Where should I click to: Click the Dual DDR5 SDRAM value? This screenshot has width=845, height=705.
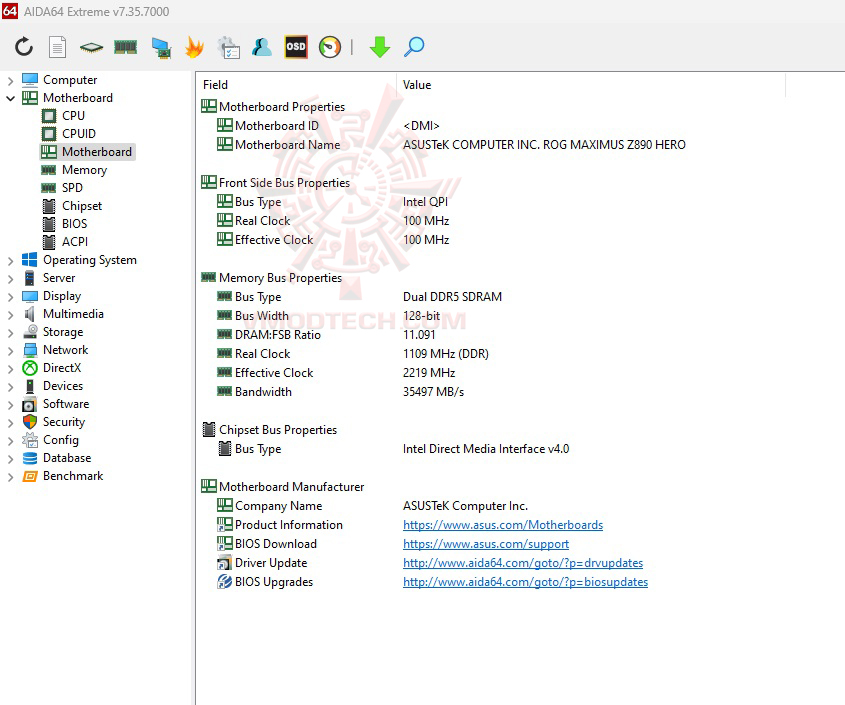[x=452, y=297]
